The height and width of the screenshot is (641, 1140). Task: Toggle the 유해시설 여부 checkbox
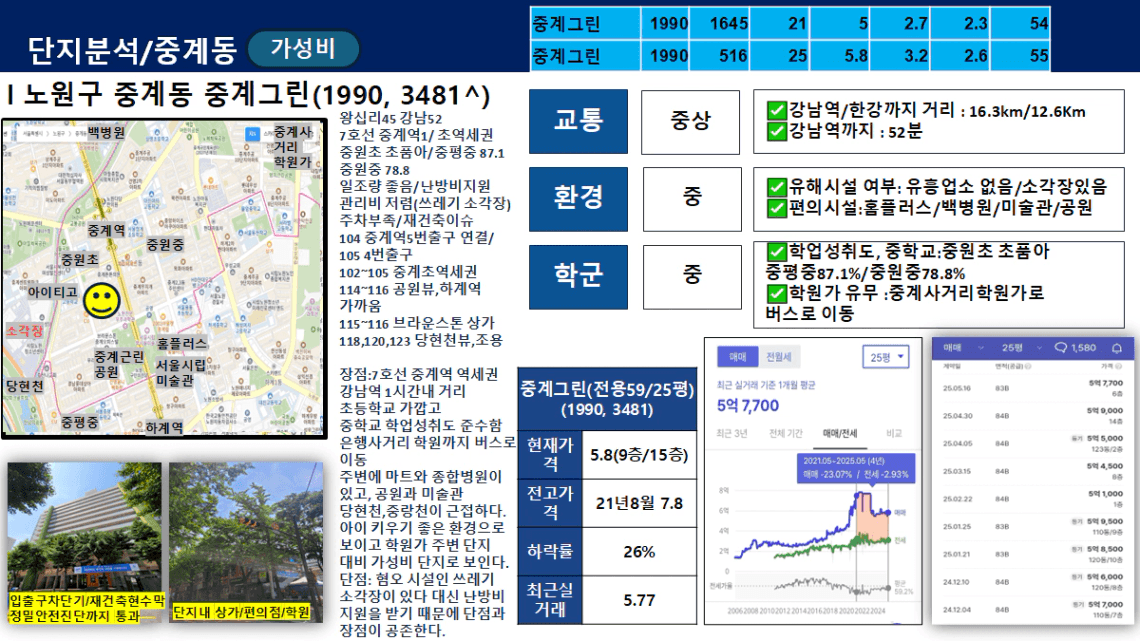pos(776,188)
